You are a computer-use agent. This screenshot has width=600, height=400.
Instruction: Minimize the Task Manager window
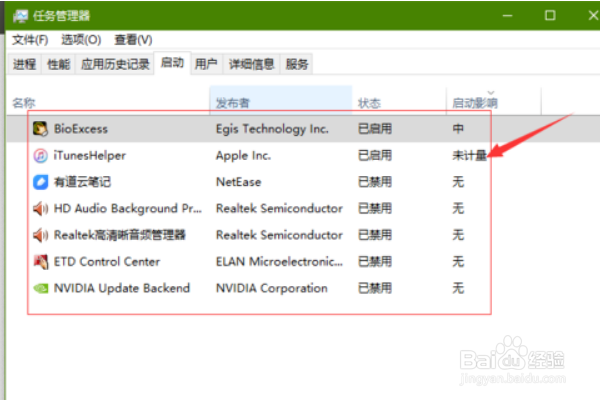point(507,16)
